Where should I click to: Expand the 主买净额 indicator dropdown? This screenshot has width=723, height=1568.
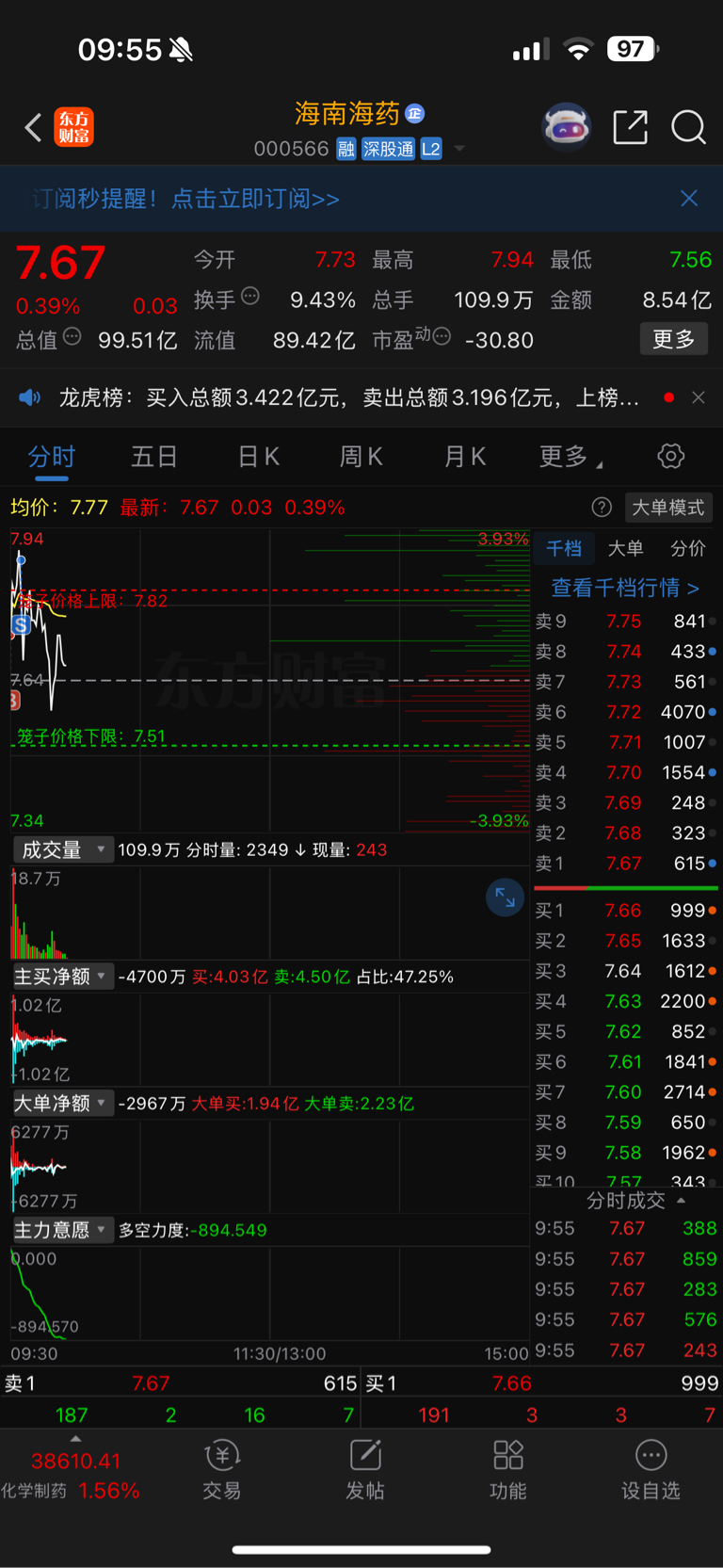pos(62,977)
